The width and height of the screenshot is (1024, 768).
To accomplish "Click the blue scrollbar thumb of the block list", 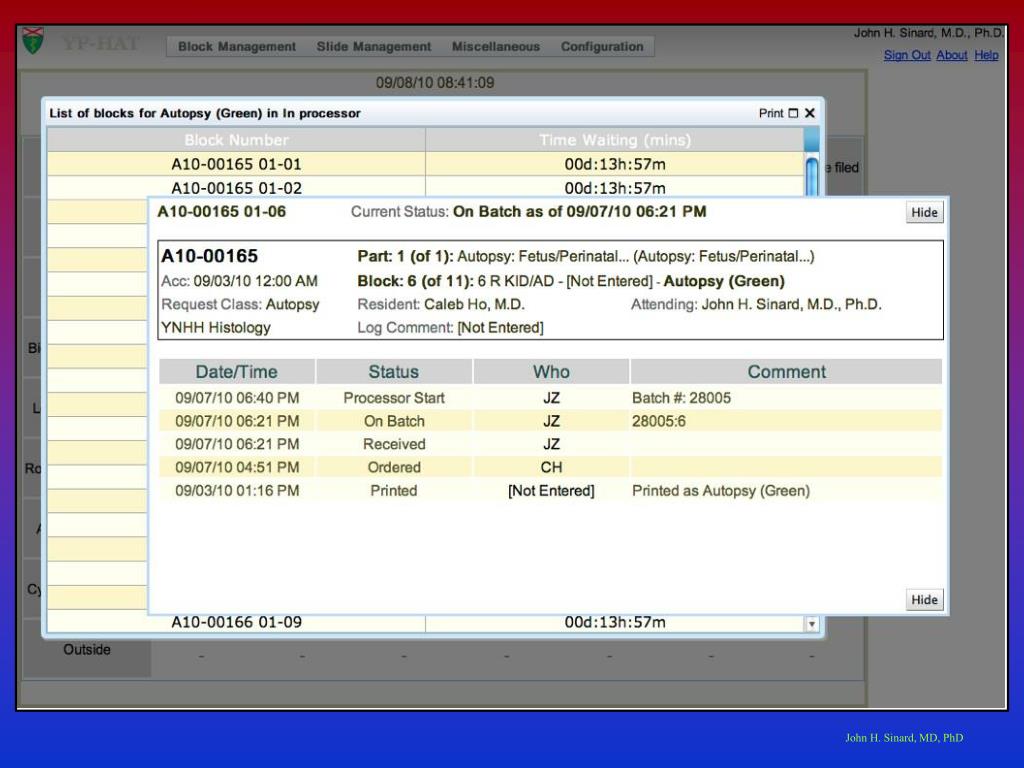I will point(812,176).
